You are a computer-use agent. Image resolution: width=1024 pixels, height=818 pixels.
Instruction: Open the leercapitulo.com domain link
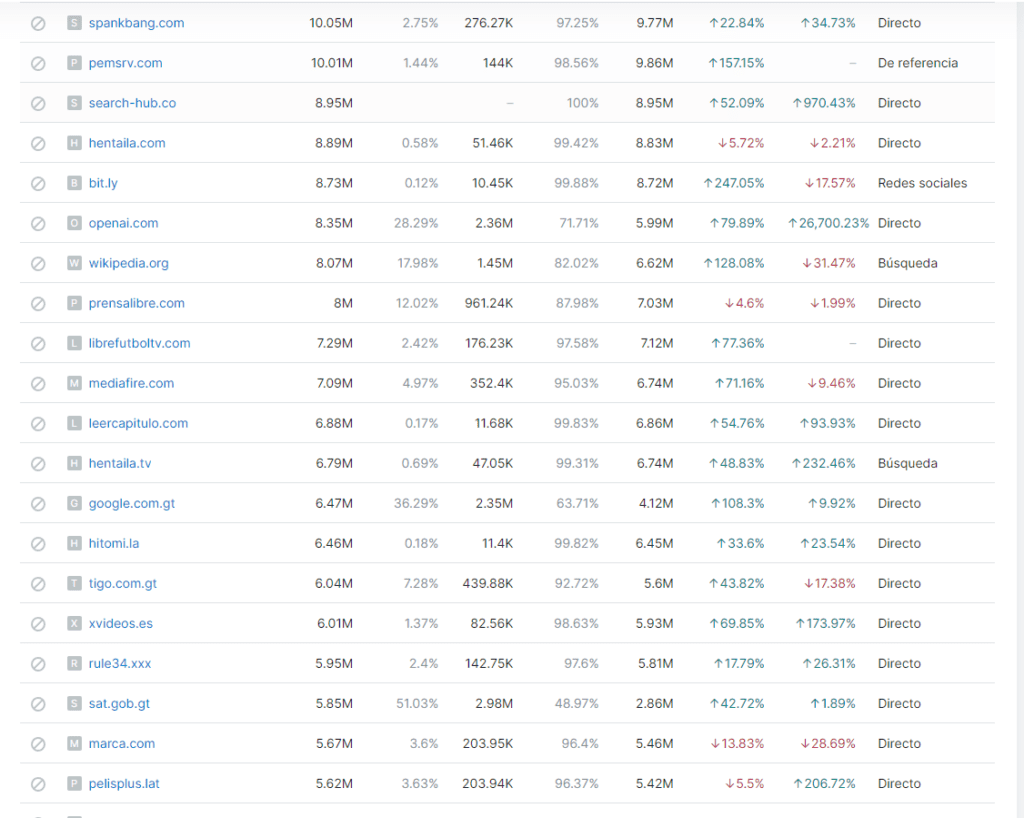tap(138, 423)
